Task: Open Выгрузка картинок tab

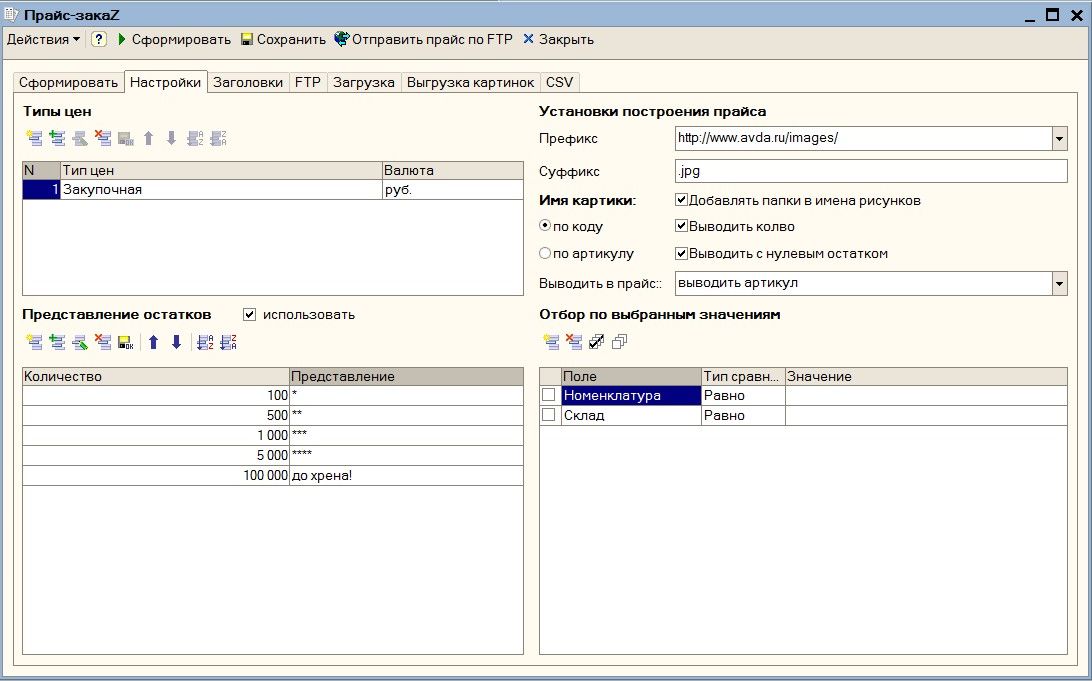Action: (x=470, y=82)
